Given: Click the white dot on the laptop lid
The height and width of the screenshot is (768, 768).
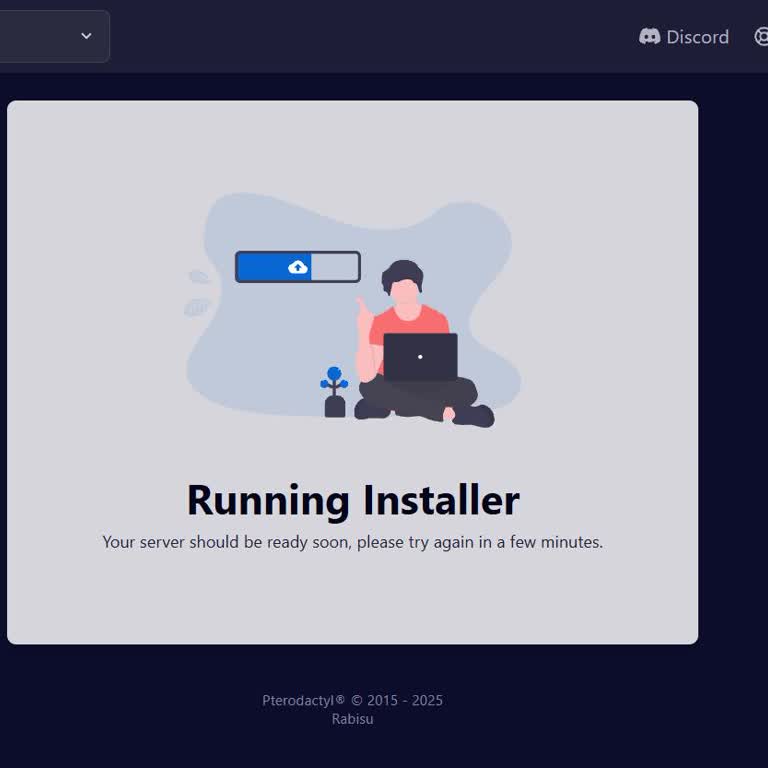Looking at the screenshot, I should tap(420, 357).
